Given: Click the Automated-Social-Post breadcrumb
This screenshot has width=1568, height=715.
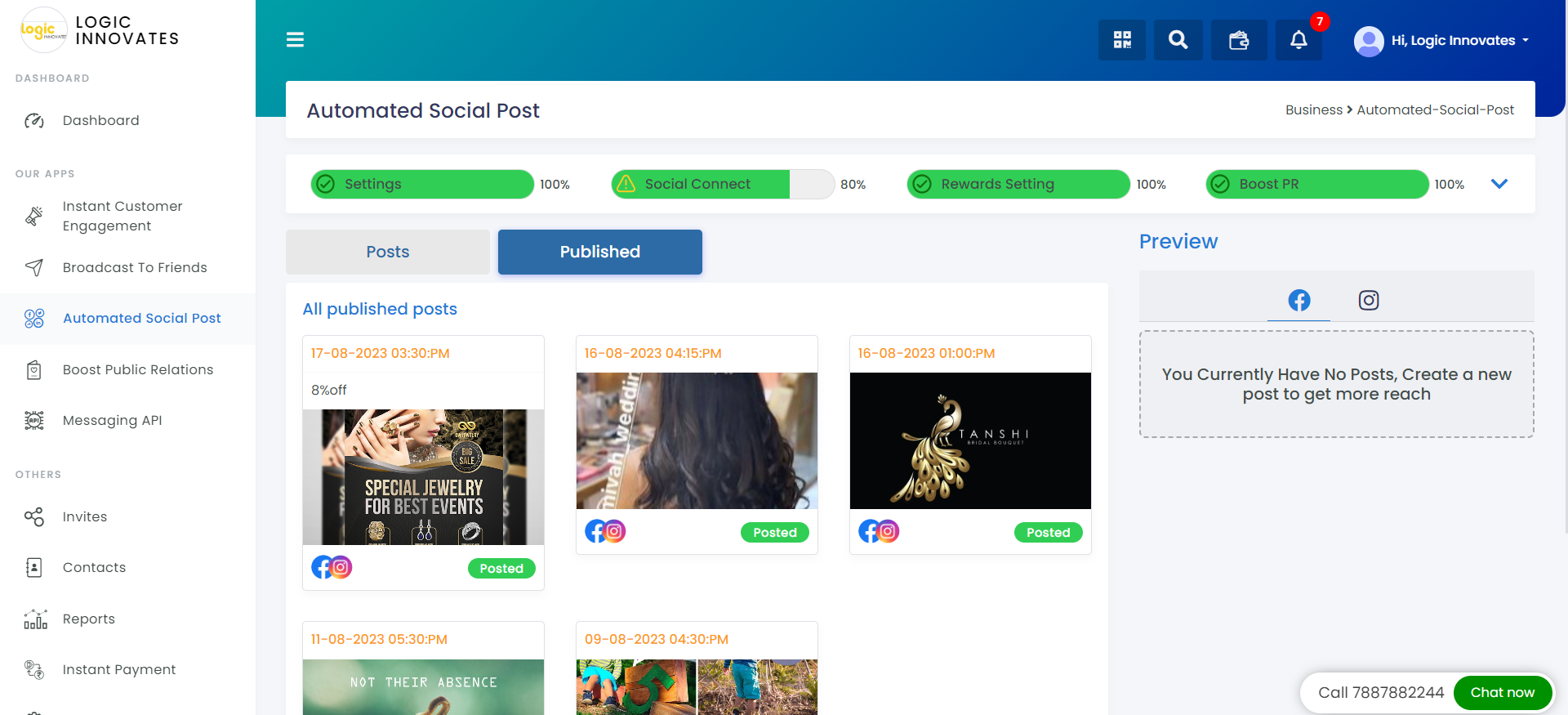Looking at the screenshot, I should click(x=1435, y=109).
